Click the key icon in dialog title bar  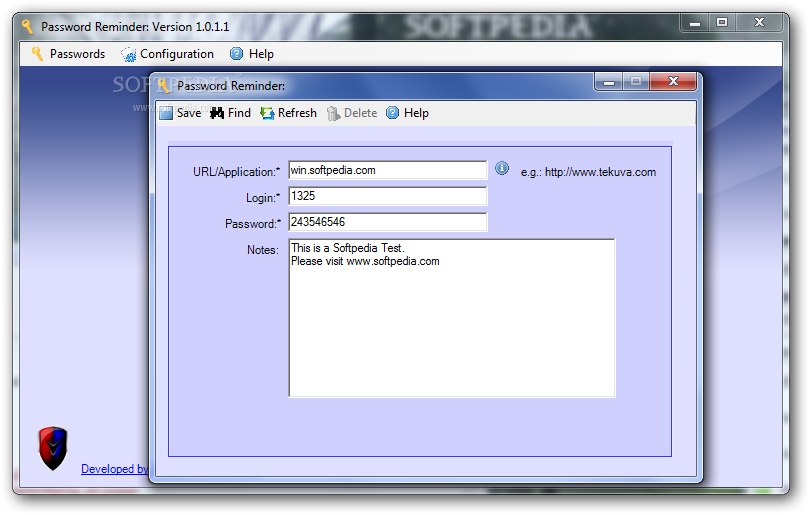[164, 86]
